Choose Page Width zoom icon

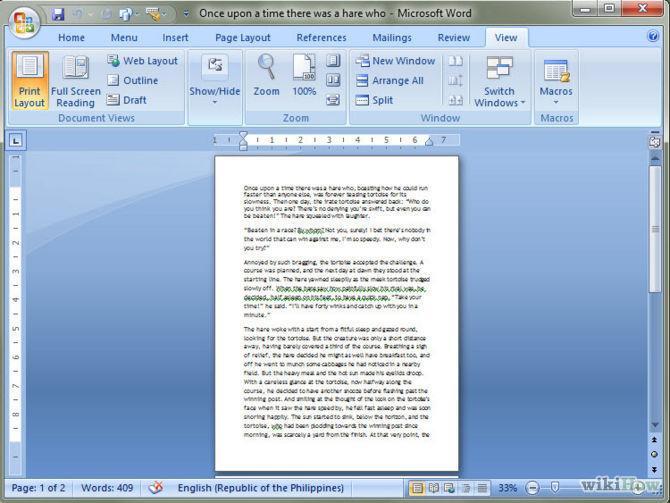pos(333,100)
